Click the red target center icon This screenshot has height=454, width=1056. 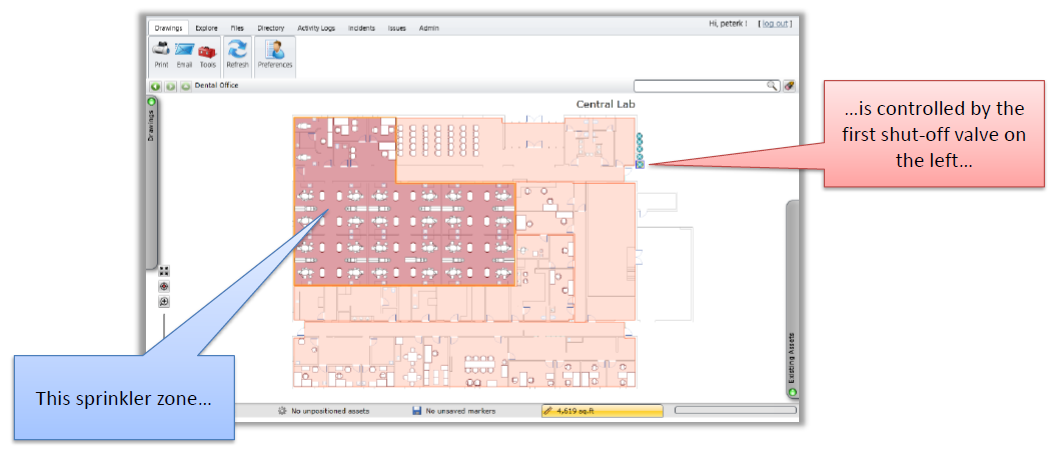164,286
